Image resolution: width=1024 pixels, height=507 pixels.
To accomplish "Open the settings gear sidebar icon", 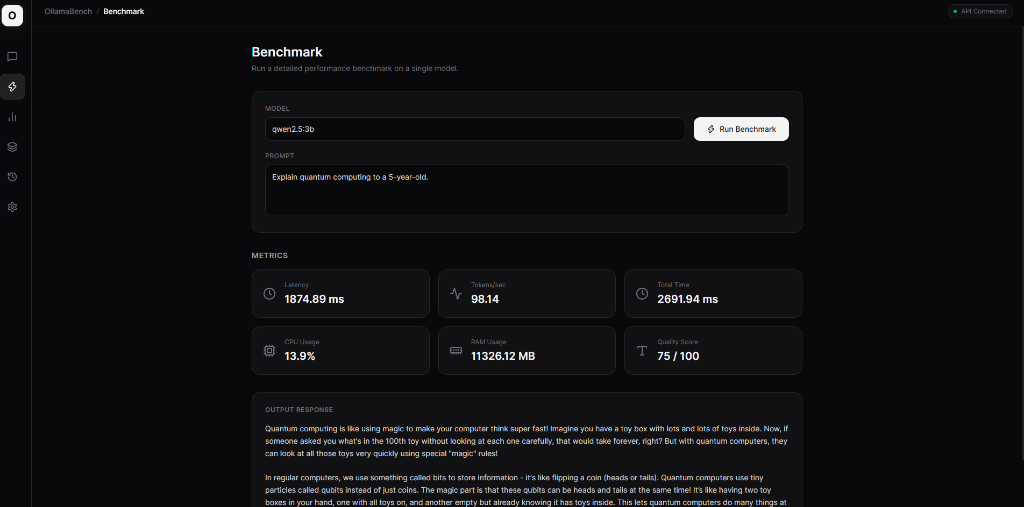I will coord(12,207).
